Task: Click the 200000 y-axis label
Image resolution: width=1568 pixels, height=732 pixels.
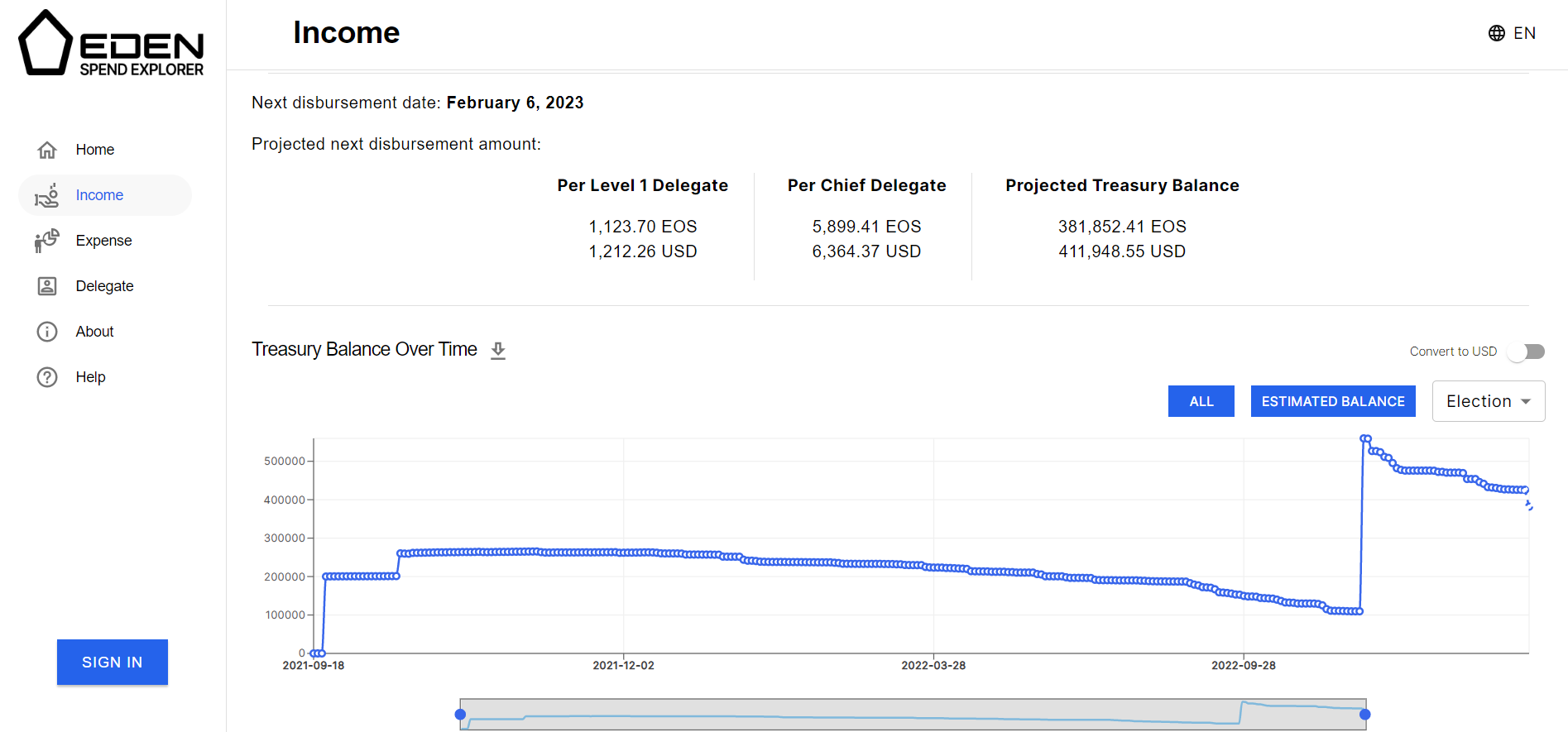Action: pos(285,577)
